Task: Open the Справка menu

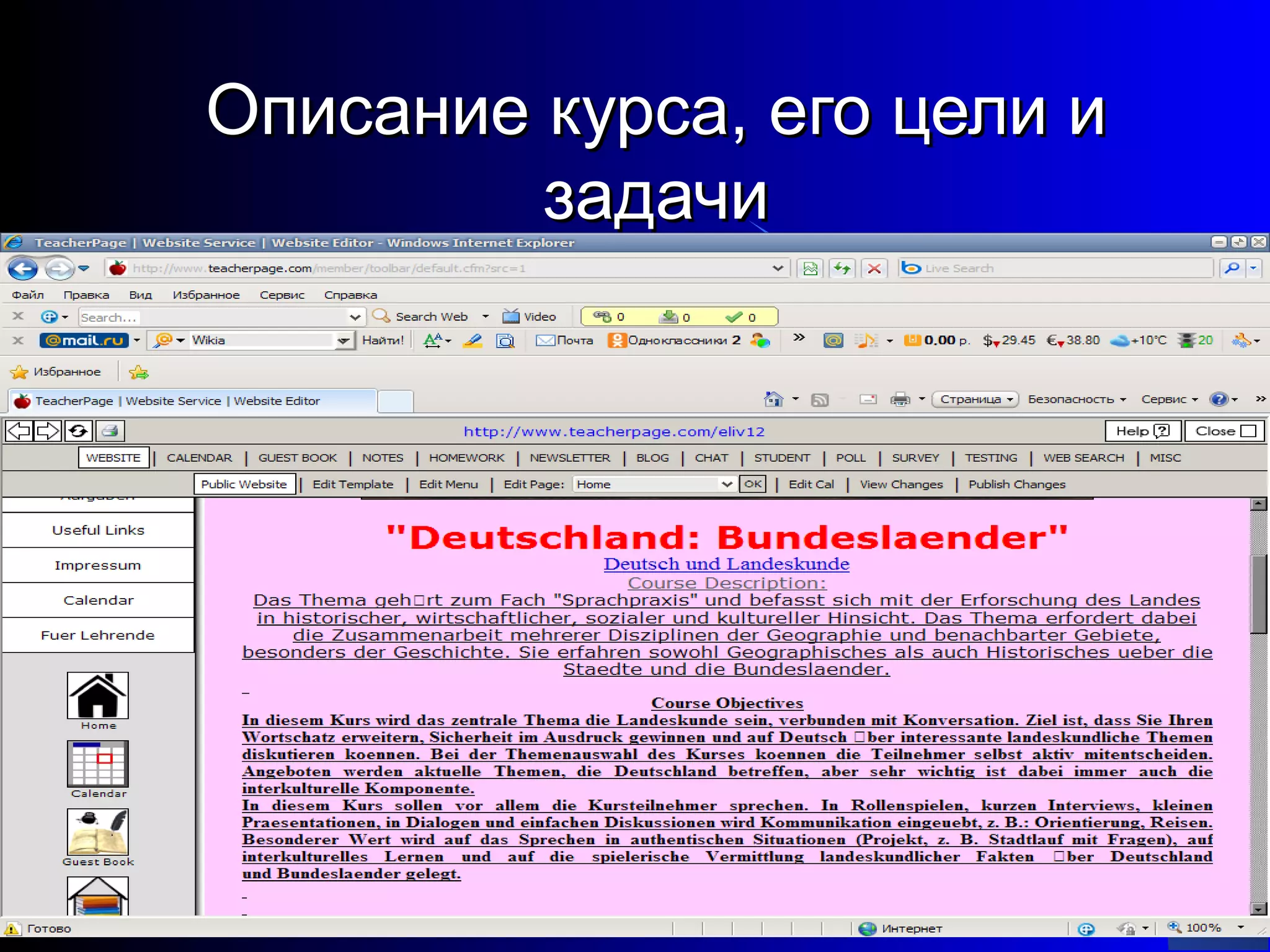Action: [351, 295]
